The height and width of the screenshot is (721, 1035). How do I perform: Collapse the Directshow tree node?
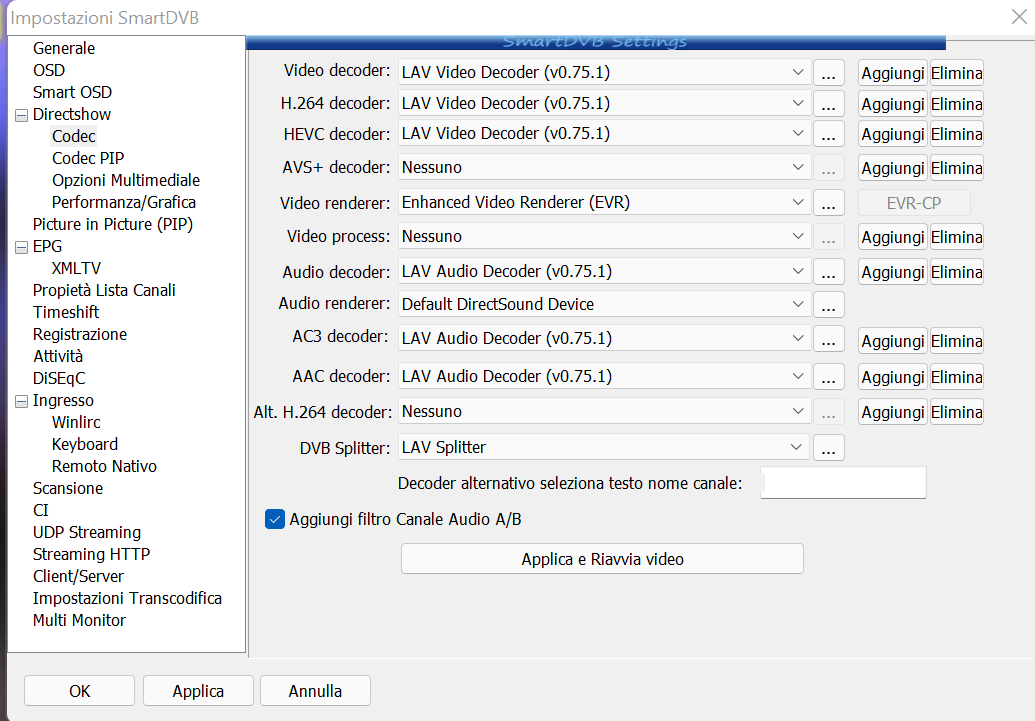coord(22,115)
